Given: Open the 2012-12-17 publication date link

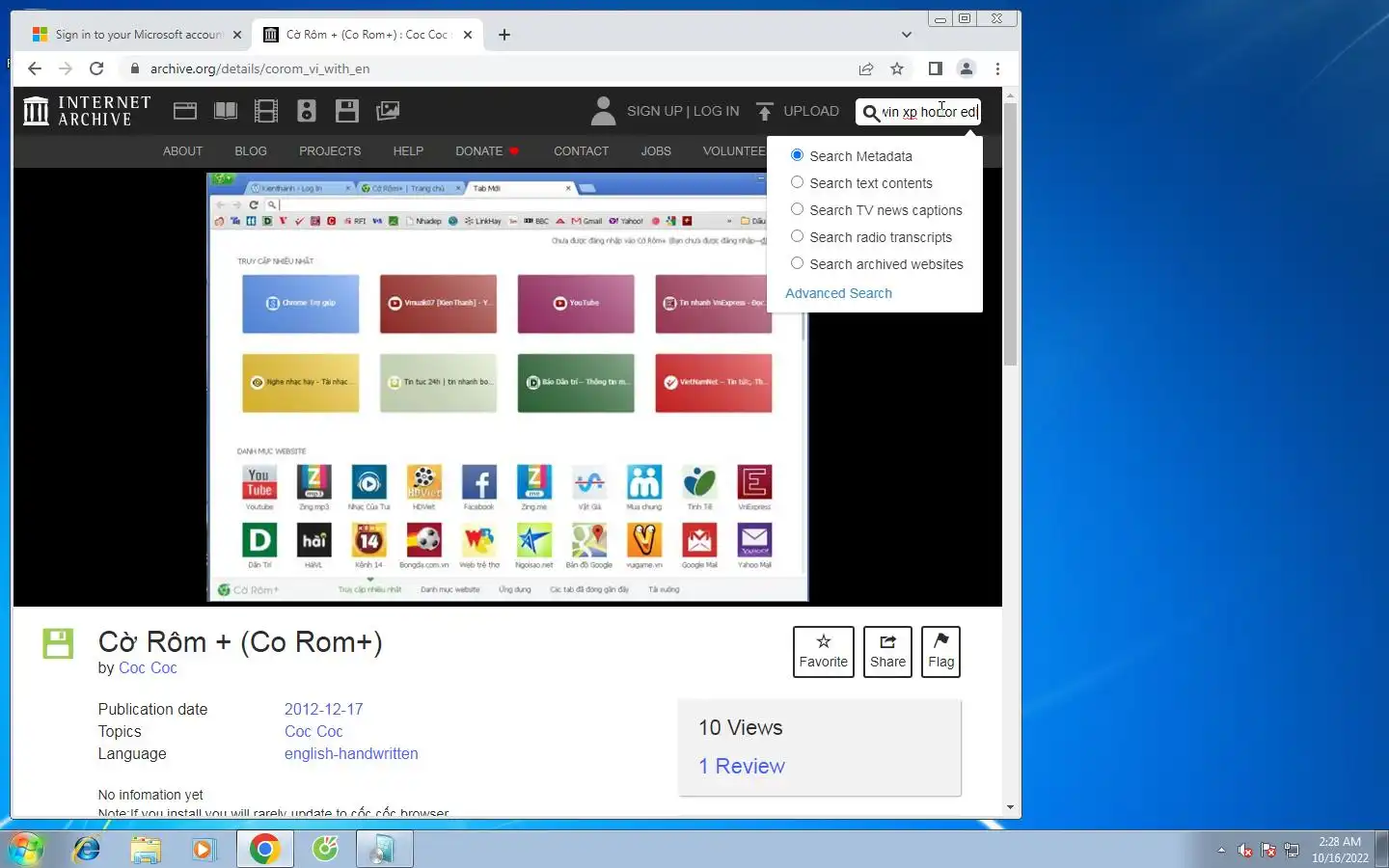Looking at the screenshot, I should tap(323, 709).
